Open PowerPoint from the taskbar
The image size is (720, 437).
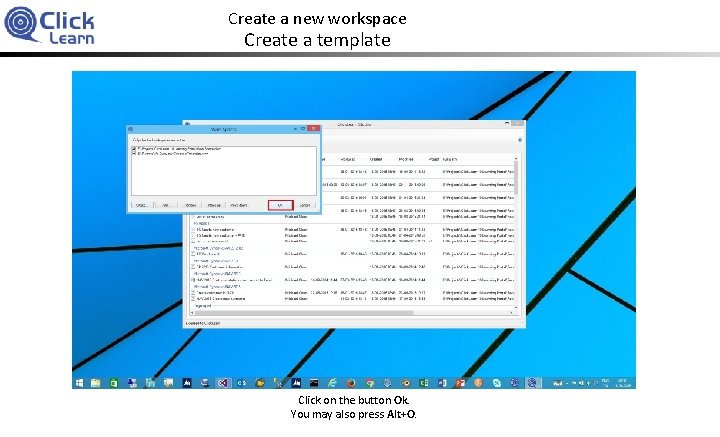460,383
